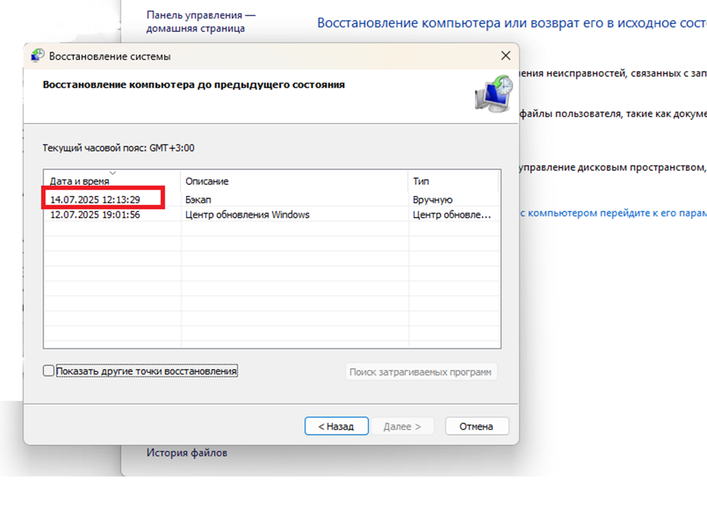Click the Control Panel heading Восстановление компьютера
This screenshot has width=707, height=531.
click(x=512, y=23)
